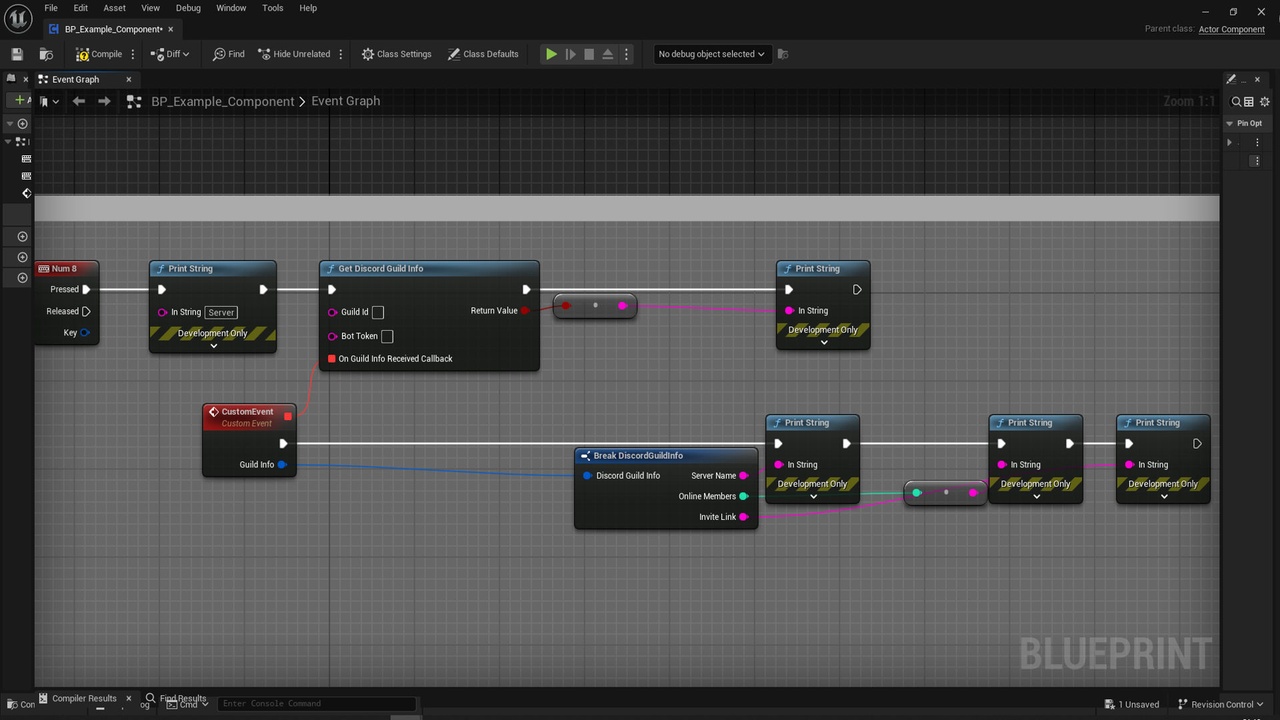
Task: Click the Save blueprint icon
Action: point(17,54)
